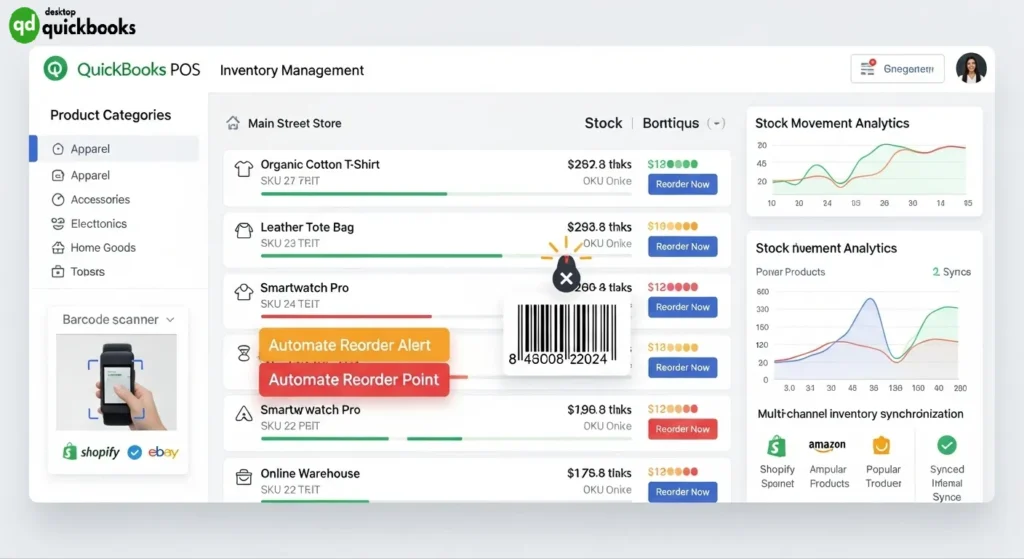Screen dimensions: 1024x559
Task: Click the green Synced checkmark icon
Action: (946, 445)
